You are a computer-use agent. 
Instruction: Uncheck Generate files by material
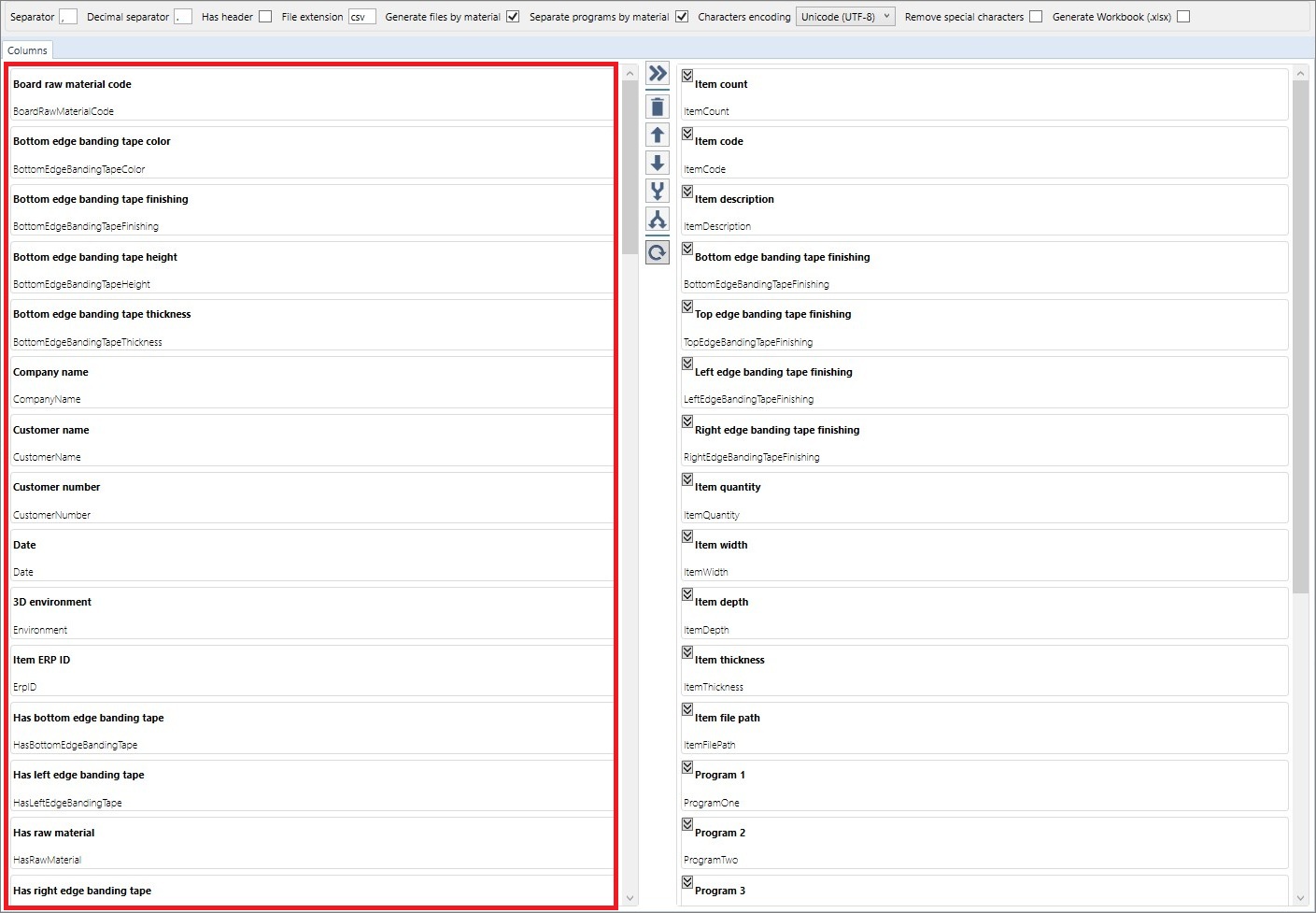tap(513, 17)
